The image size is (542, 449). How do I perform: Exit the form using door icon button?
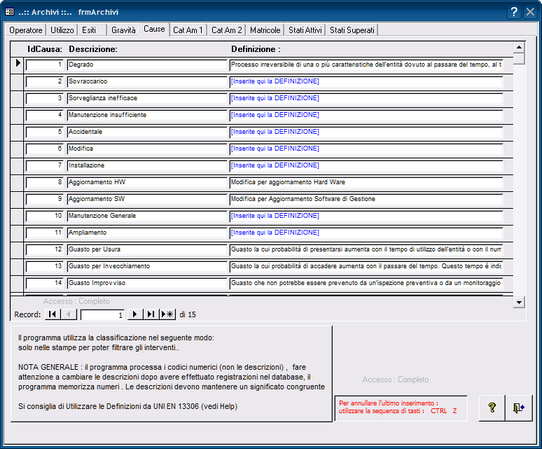coord(518,408)
